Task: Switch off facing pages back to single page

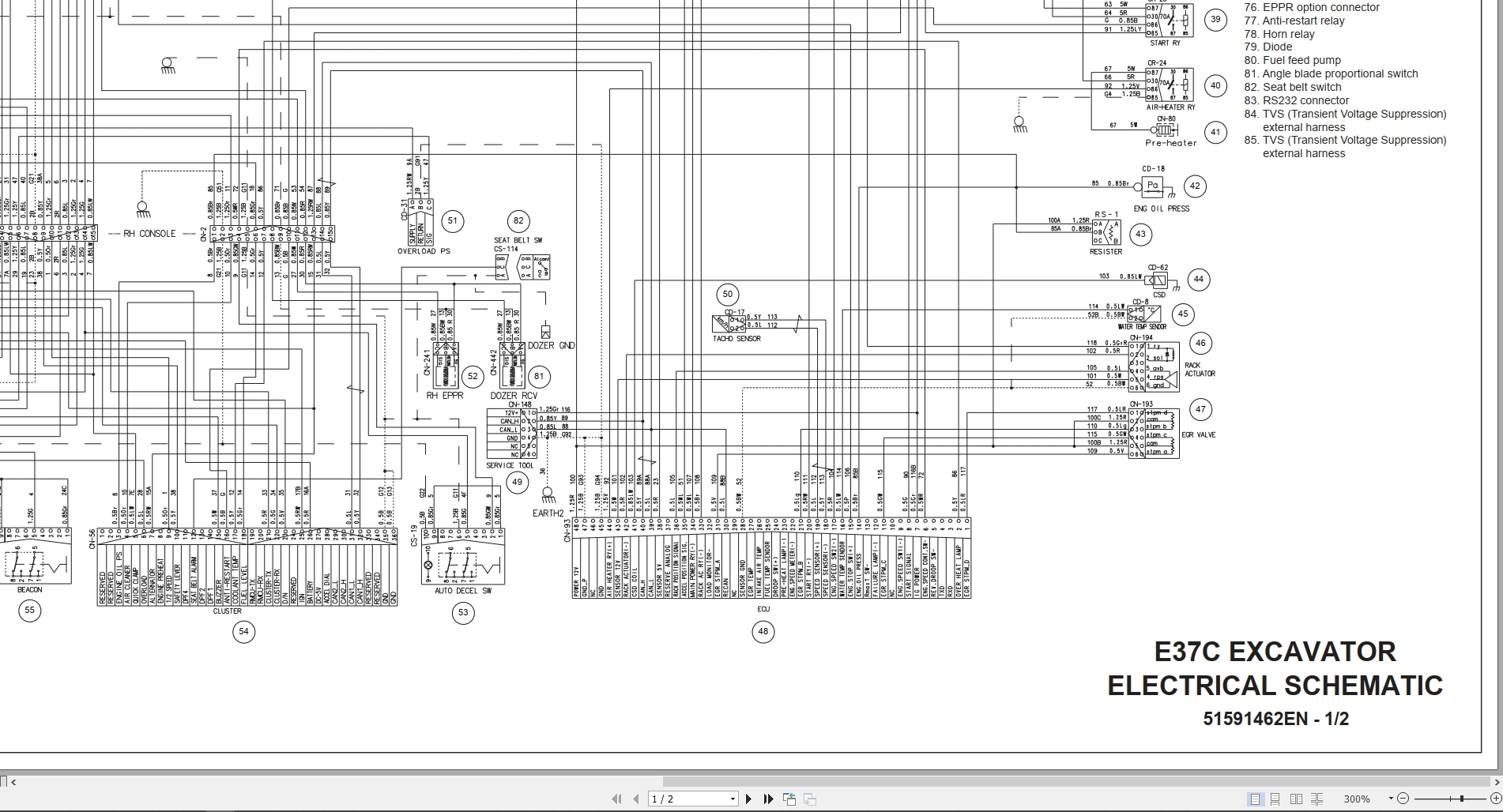Action: tap(1255, 799)
